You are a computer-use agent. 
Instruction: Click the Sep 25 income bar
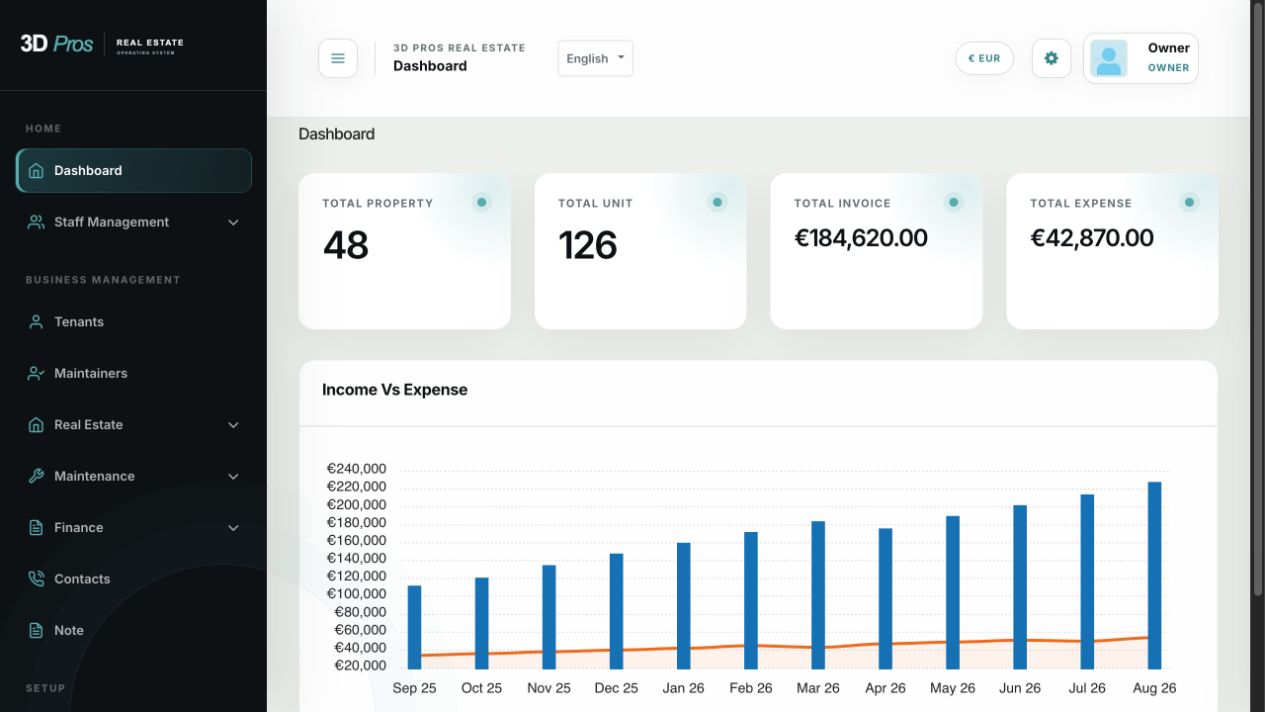(x=414, y=627)
